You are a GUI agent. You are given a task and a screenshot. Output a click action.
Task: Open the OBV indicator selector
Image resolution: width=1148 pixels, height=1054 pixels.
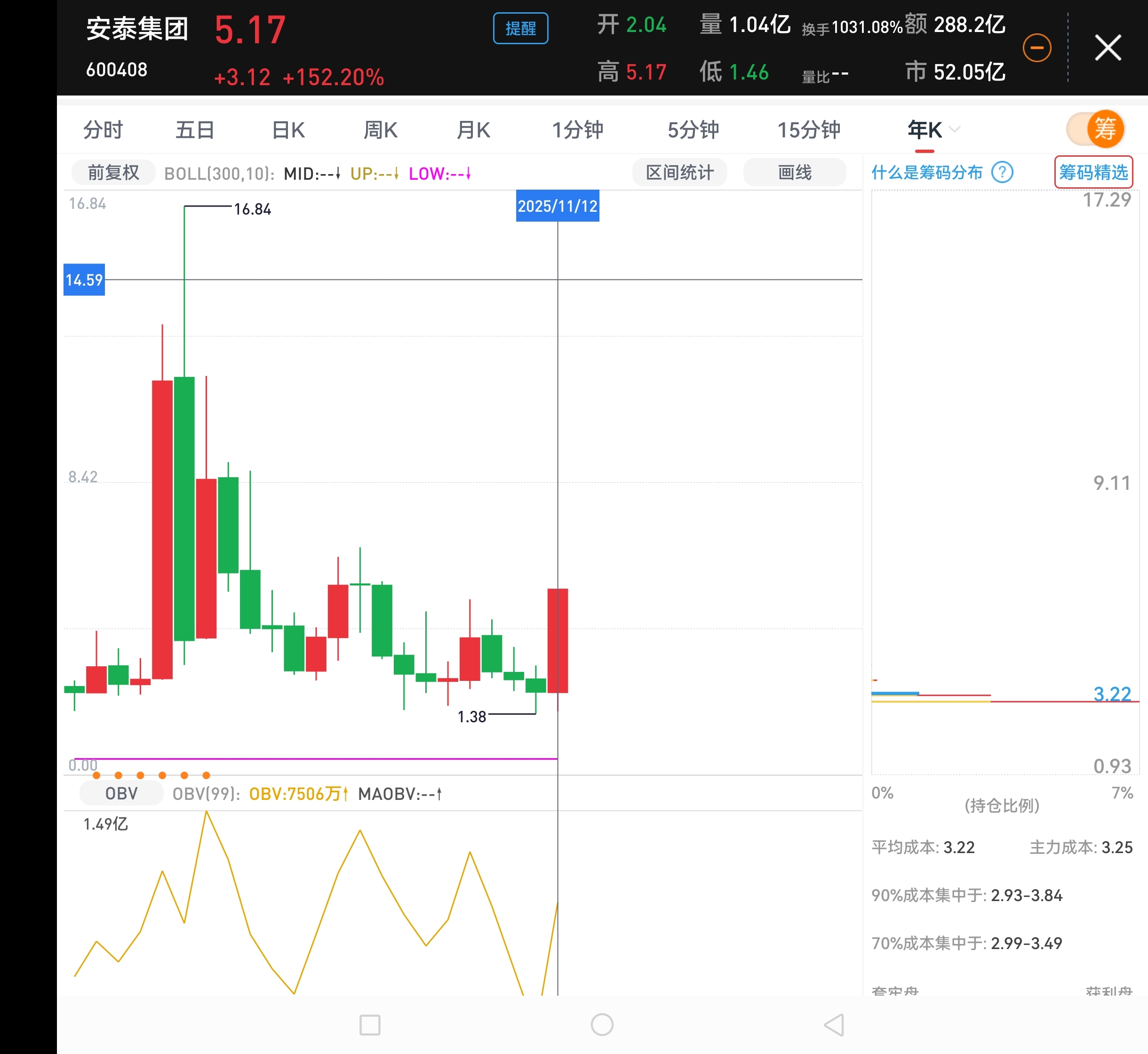click(x=121, y=793)
